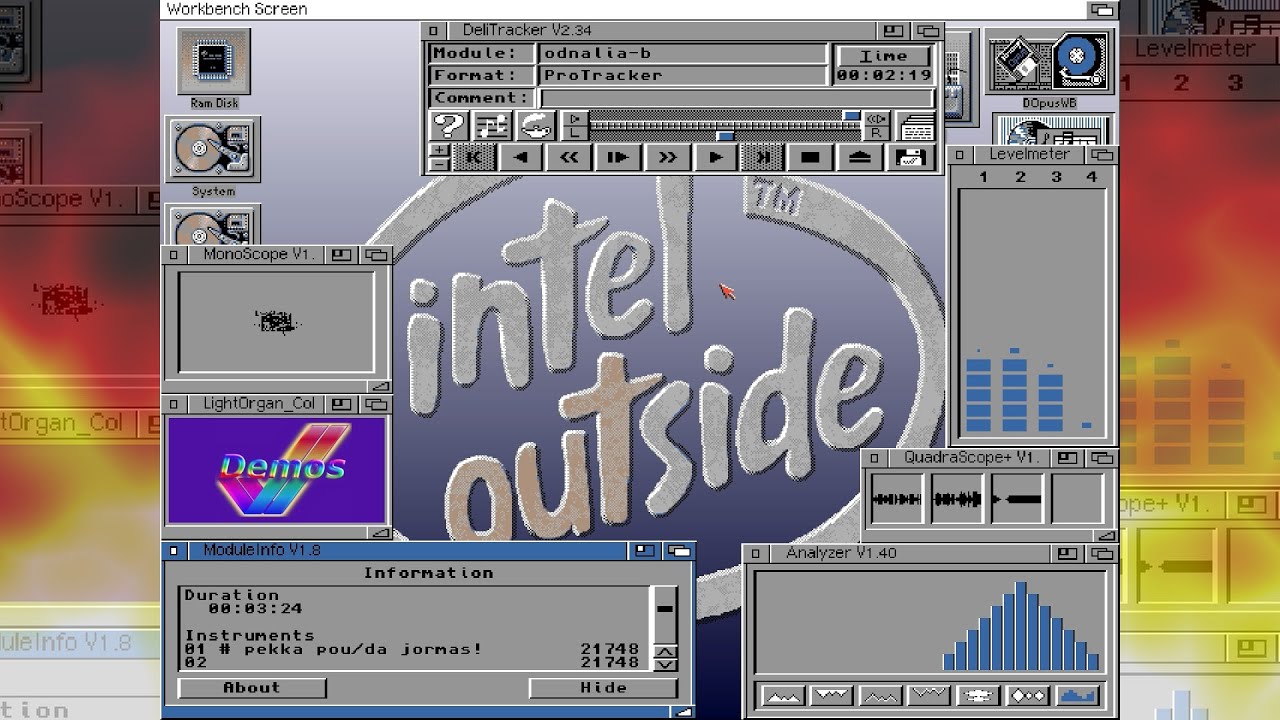Click the Levelmeter window title bar
Viewport: 1280px width, 720px height.
[1028, 155]
